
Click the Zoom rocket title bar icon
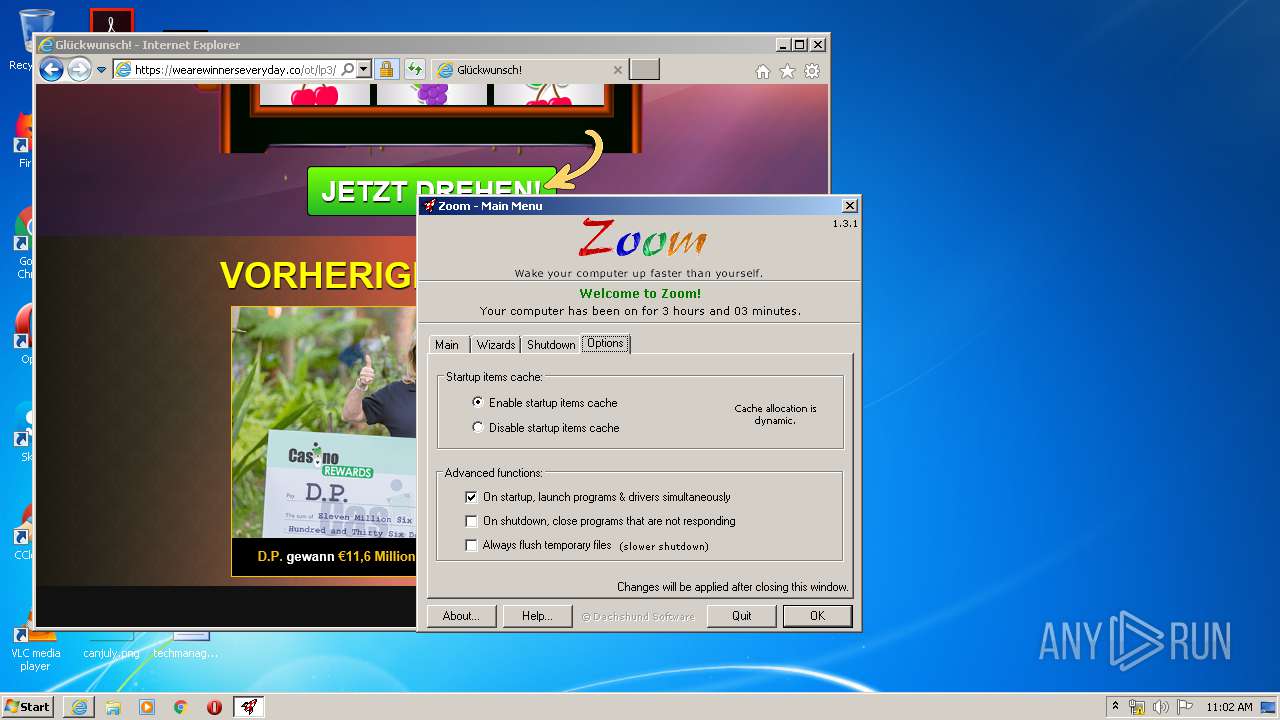pyautogui.click(x=429, y=206)
